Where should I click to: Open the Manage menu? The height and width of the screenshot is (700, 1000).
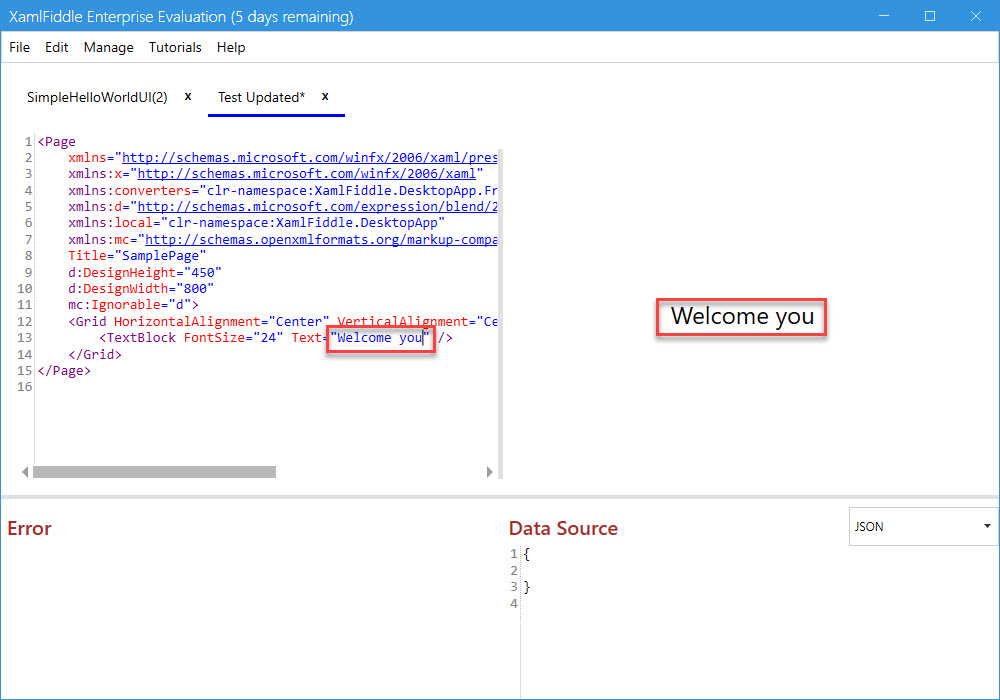tap(108, 47)
